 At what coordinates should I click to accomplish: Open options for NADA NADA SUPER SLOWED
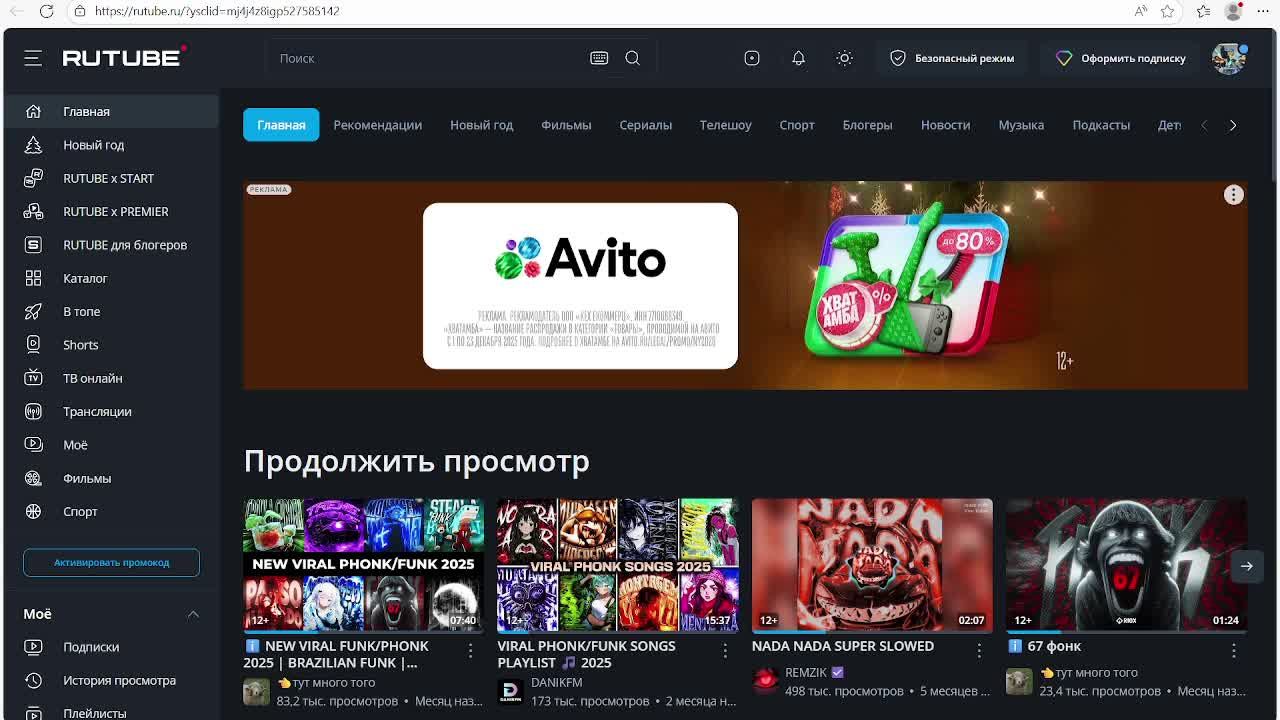click(x=979, y=651)
